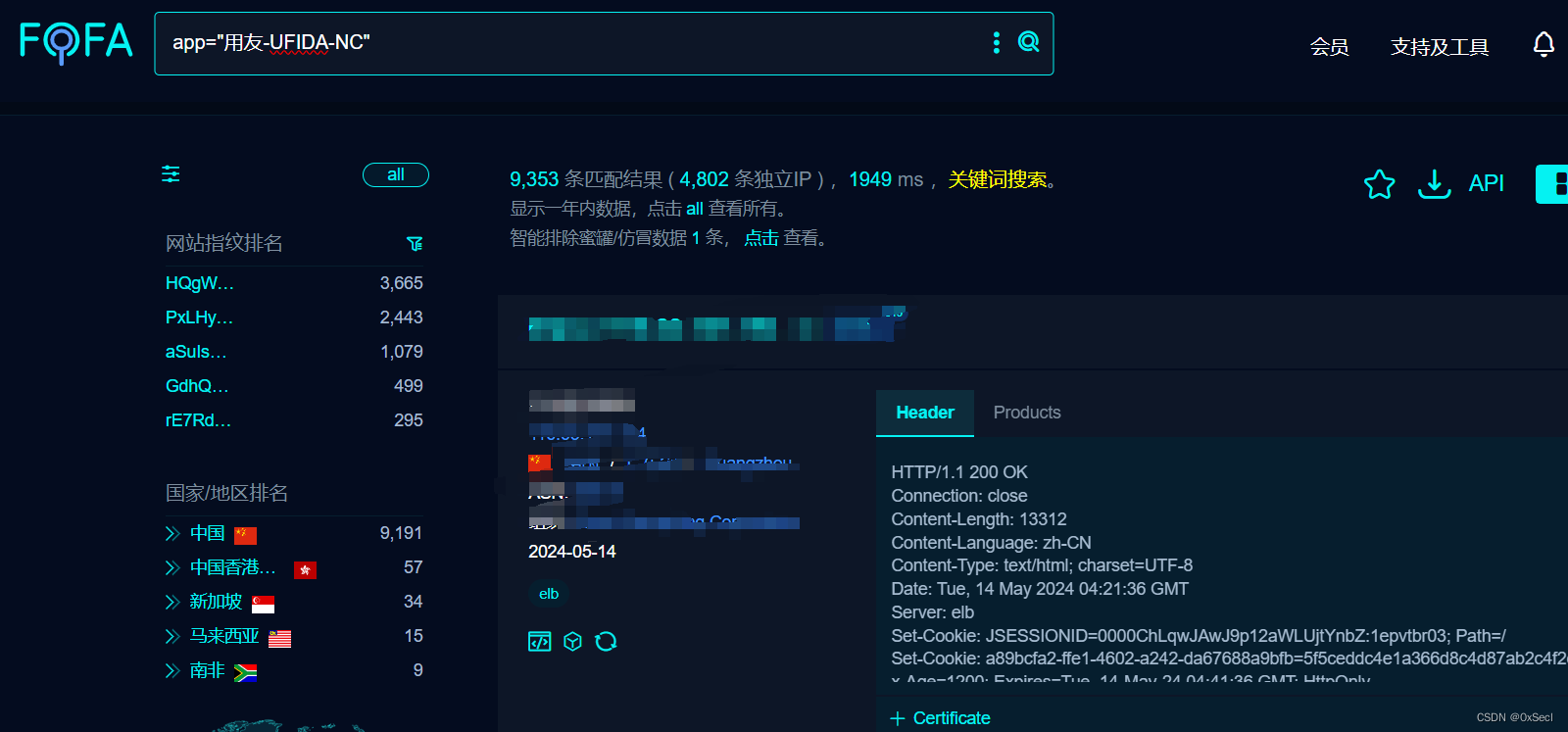Screen dimensions: 1568x732
Task: Click the 3,665 count for HQgW…
Action: coord(401,283)
